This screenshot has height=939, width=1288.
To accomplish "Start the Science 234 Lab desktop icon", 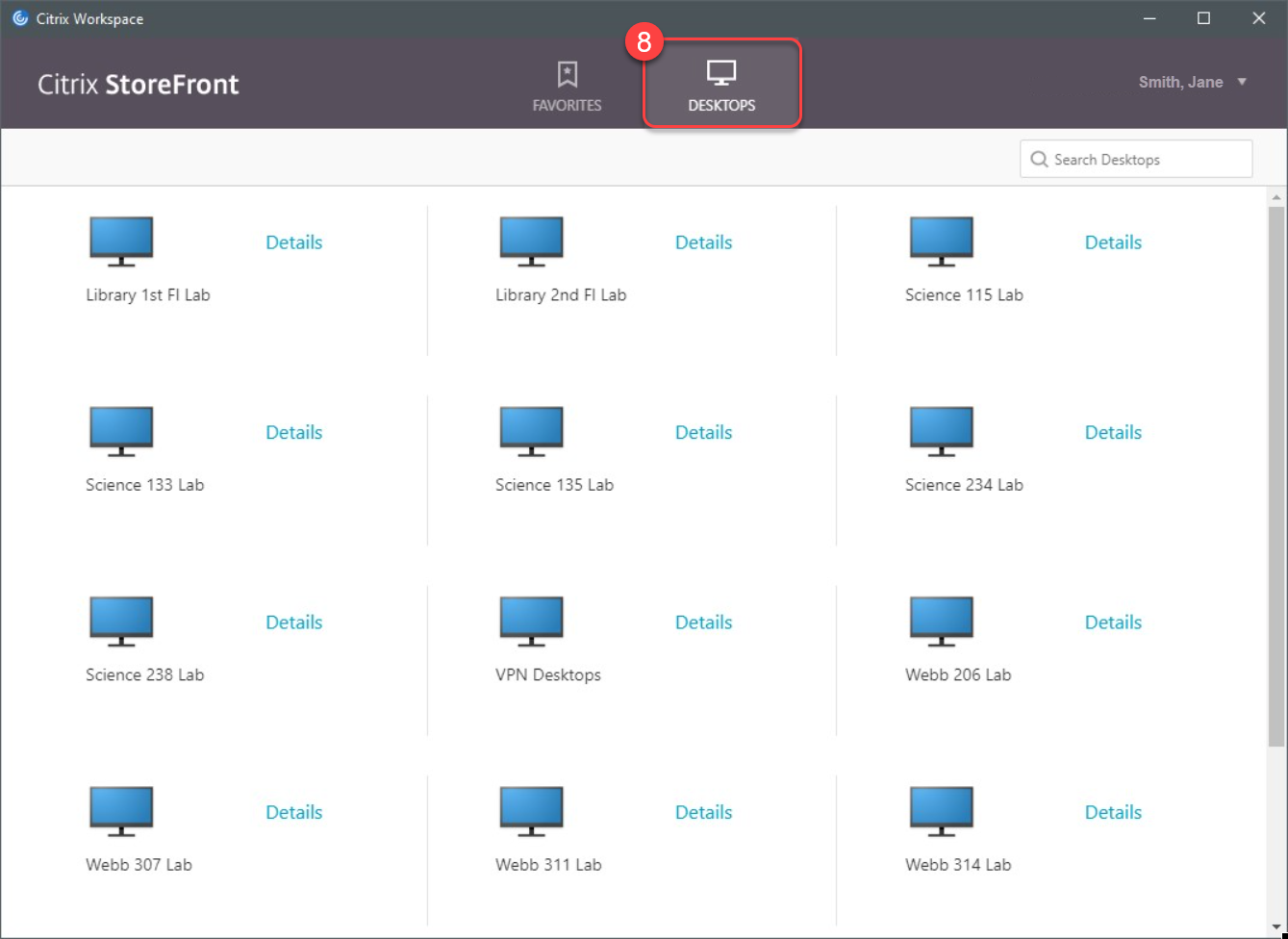I will (x=941, y=431).
